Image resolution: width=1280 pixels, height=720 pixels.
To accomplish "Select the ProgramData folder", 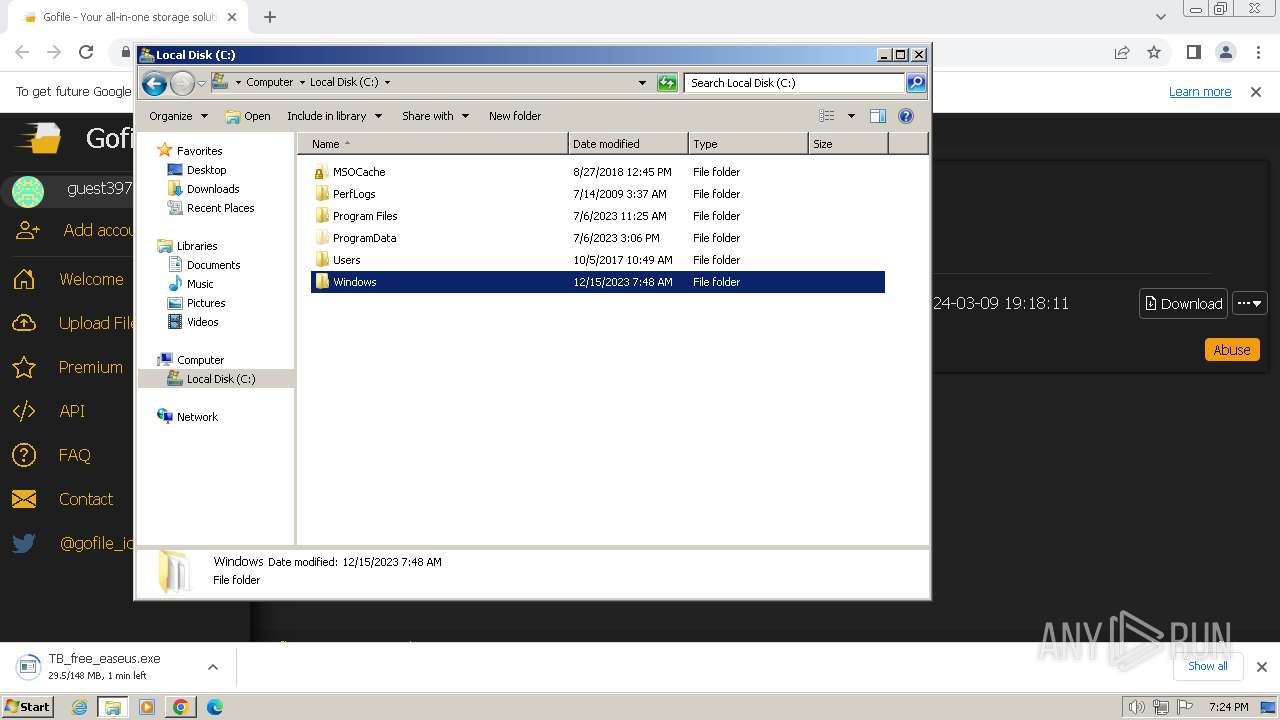I will [364, 238].
